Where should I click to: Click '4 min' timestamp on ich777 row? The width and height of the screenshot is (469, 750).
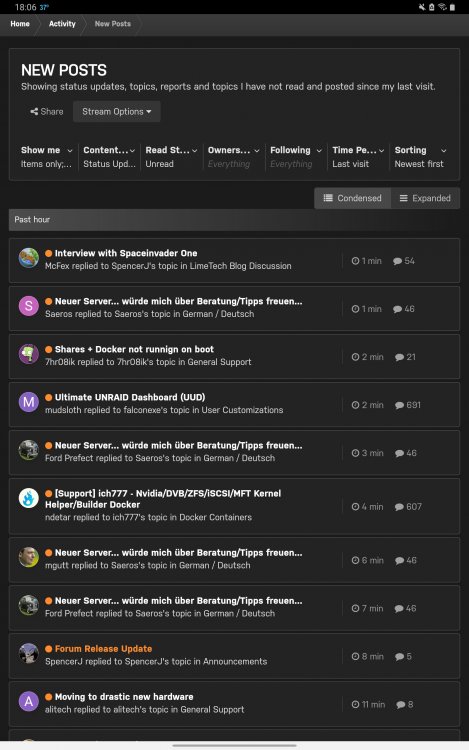pos(372,507)
